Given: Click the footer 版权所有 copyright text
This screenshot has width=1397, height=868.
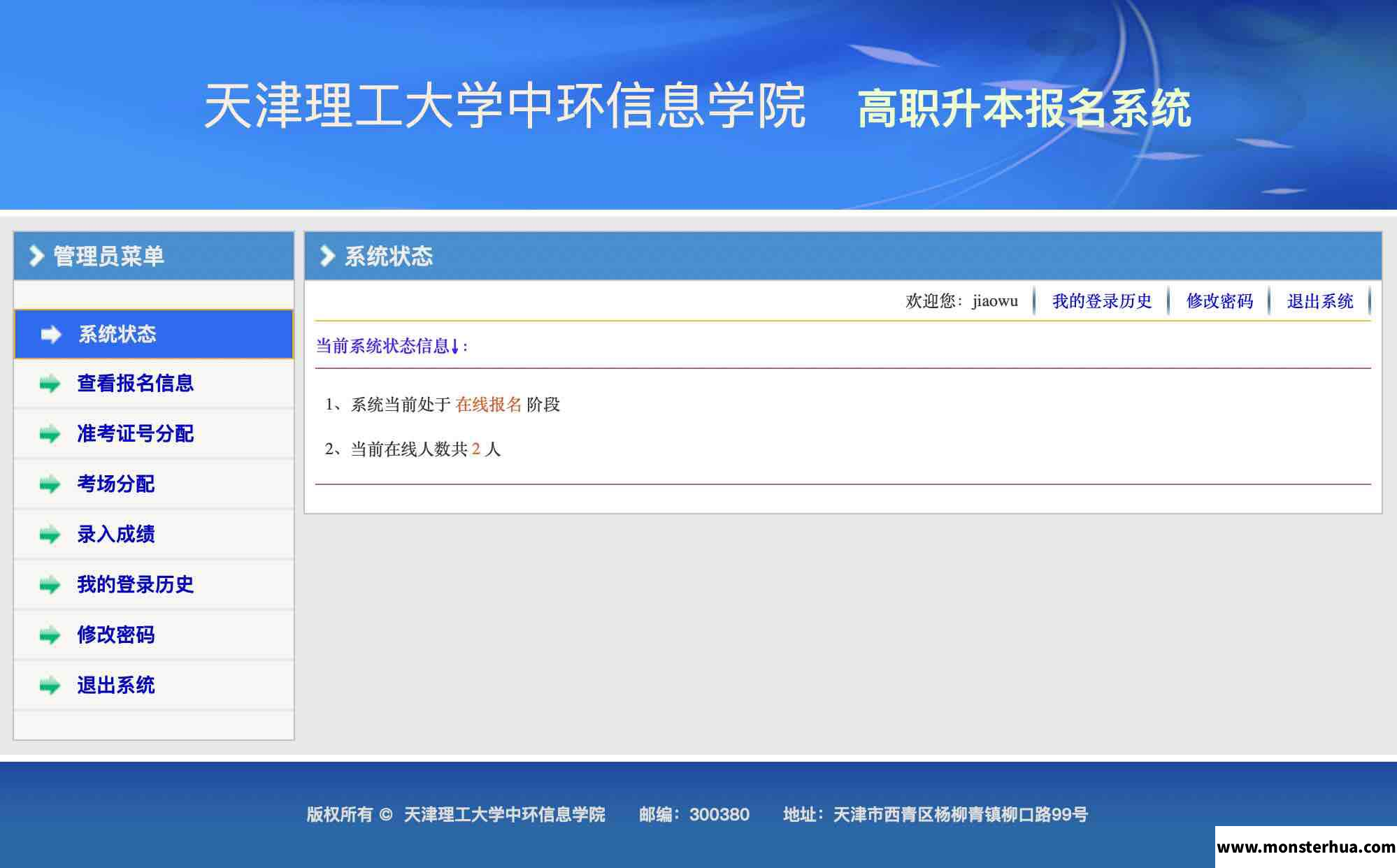Looking at the screenshot, I should click(x=456, y=814).
